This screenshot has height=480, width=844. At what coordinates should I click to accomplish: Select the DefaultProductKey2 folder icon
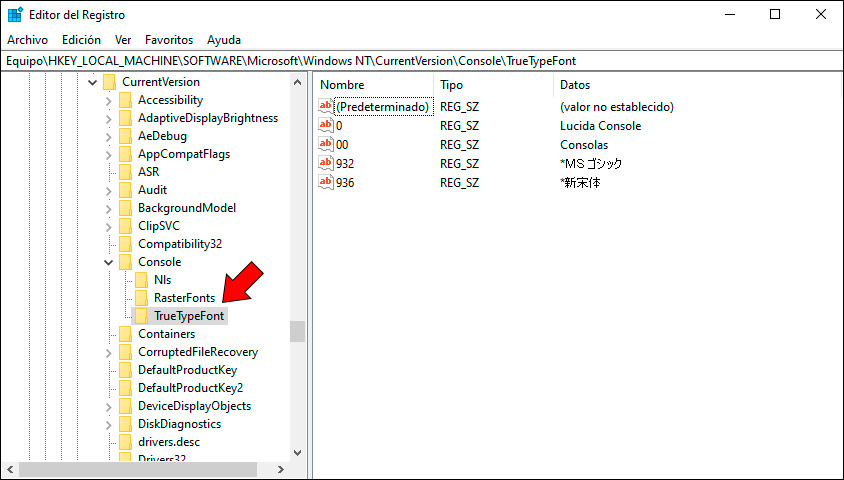pyautogui.click(x=125, y=388)
